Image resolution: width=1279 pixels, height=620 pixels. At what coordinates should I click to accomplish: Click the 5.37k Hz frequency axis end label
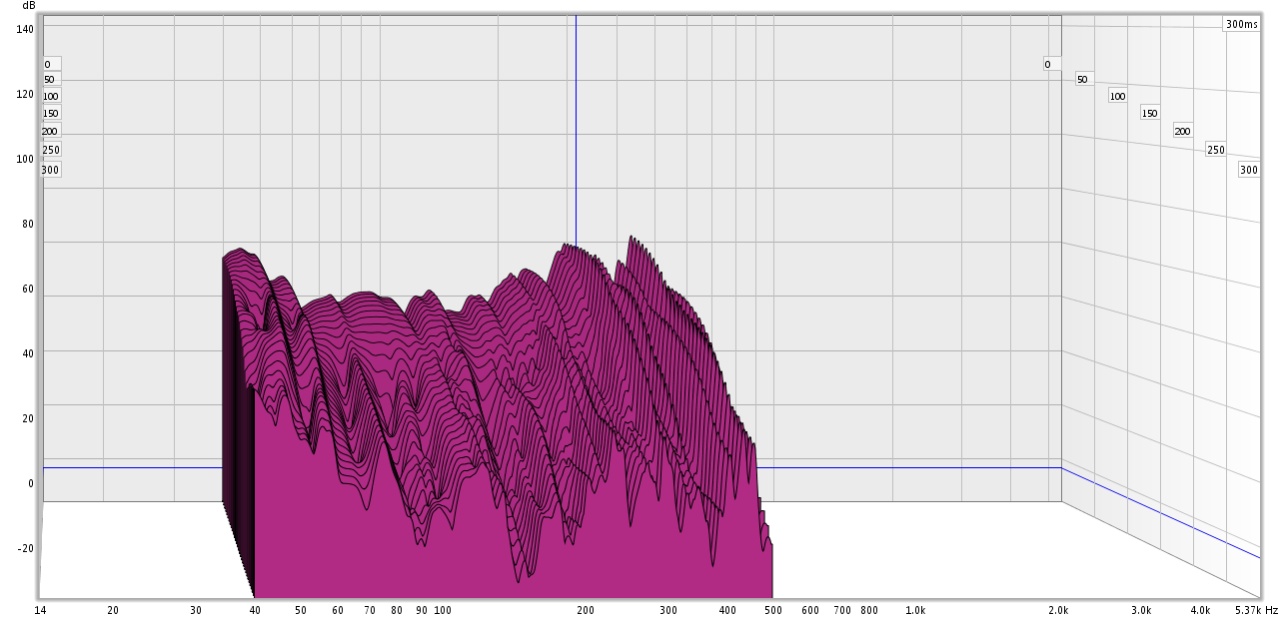coord(1256,610)
